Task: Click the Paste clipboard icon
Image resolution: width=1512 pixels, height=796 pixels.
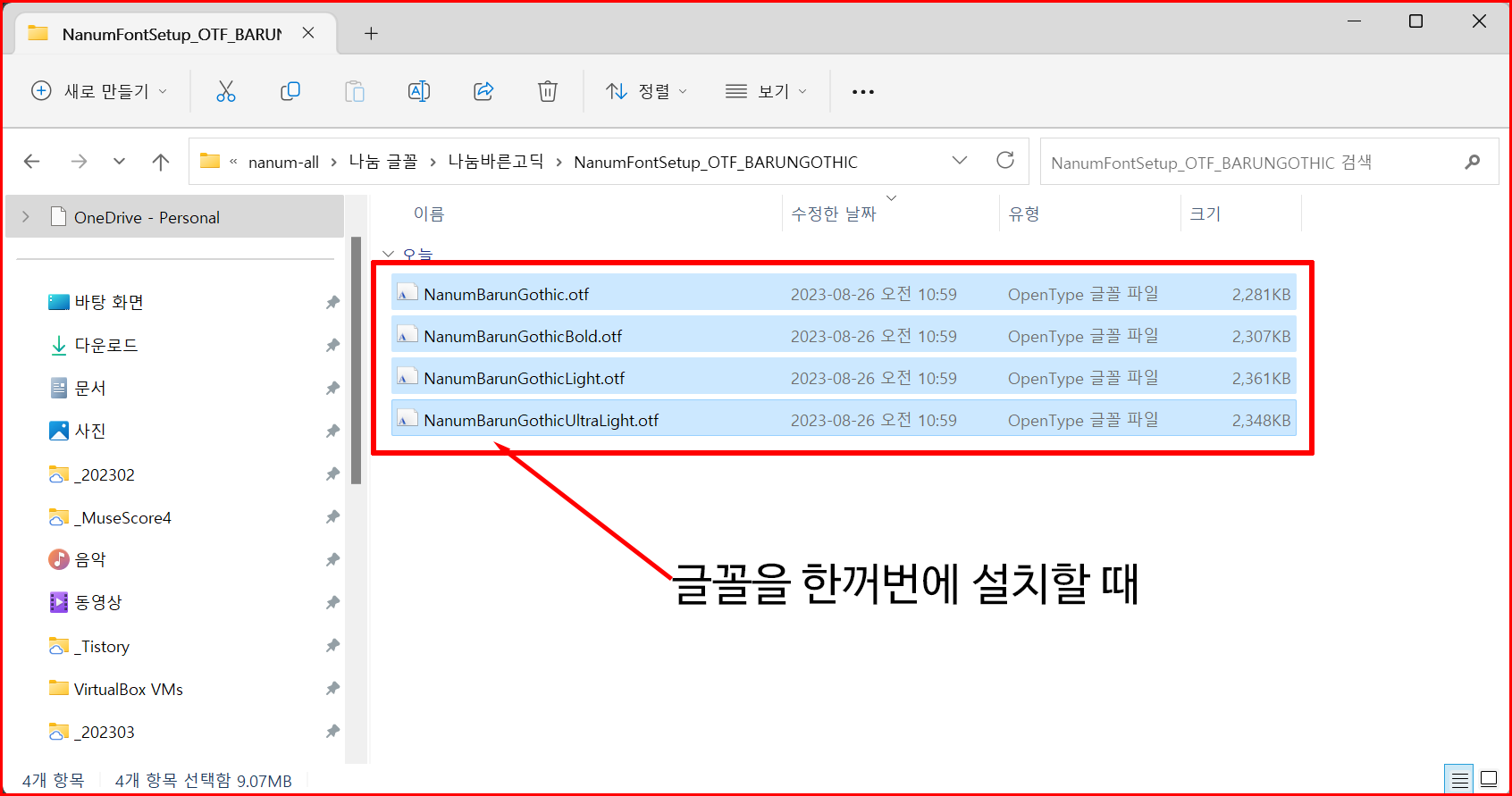Action: click(x=355, y=91)
